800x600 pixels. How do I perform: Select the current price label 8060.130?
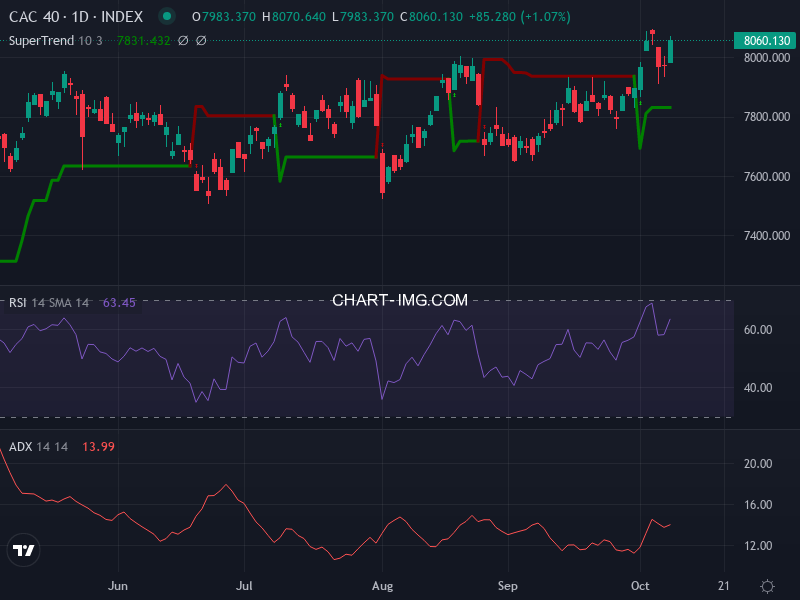click(765, 41)
